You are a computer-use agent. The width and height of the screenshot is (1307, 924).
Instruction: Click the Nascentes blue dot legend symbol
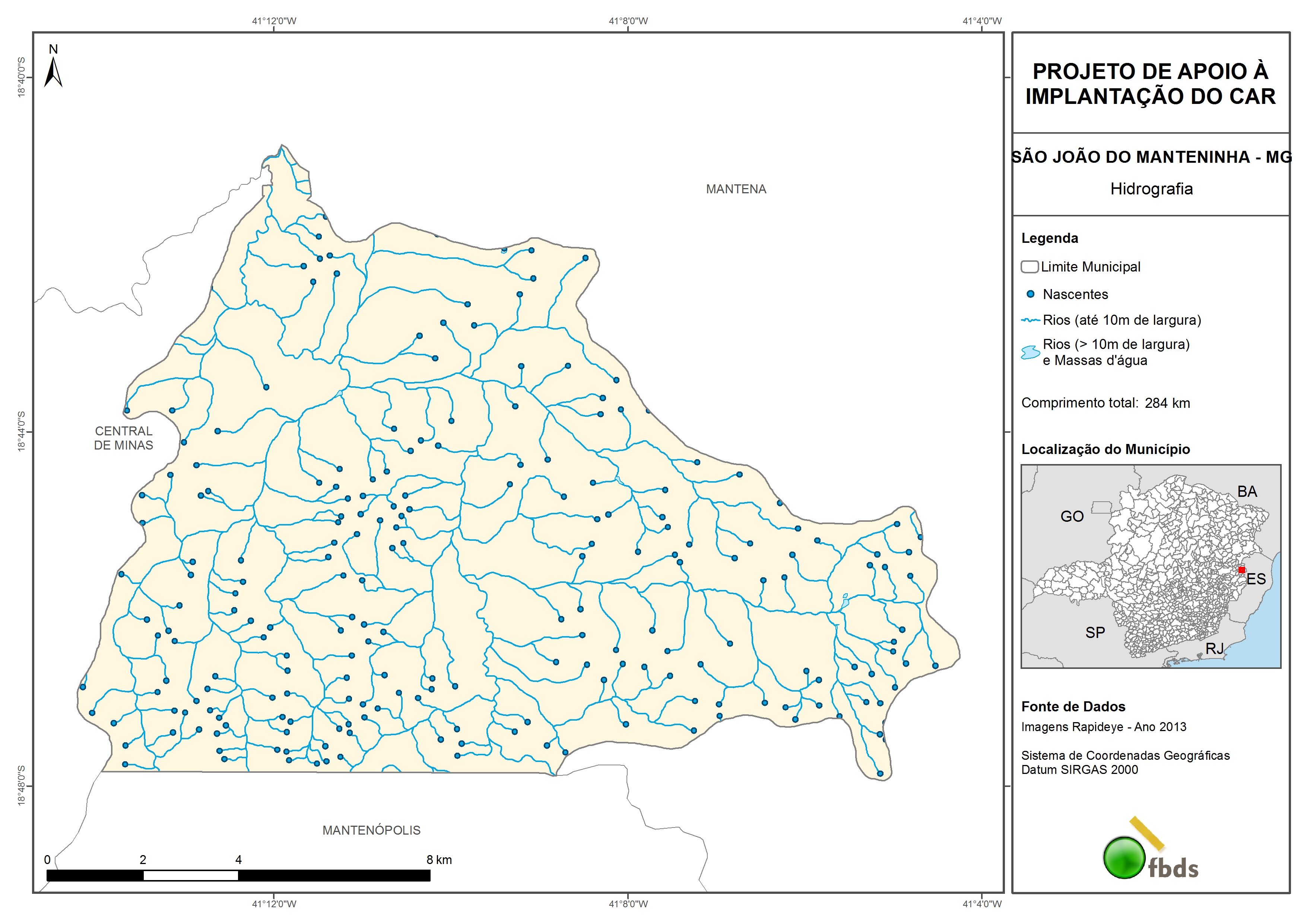point(1030,294)
